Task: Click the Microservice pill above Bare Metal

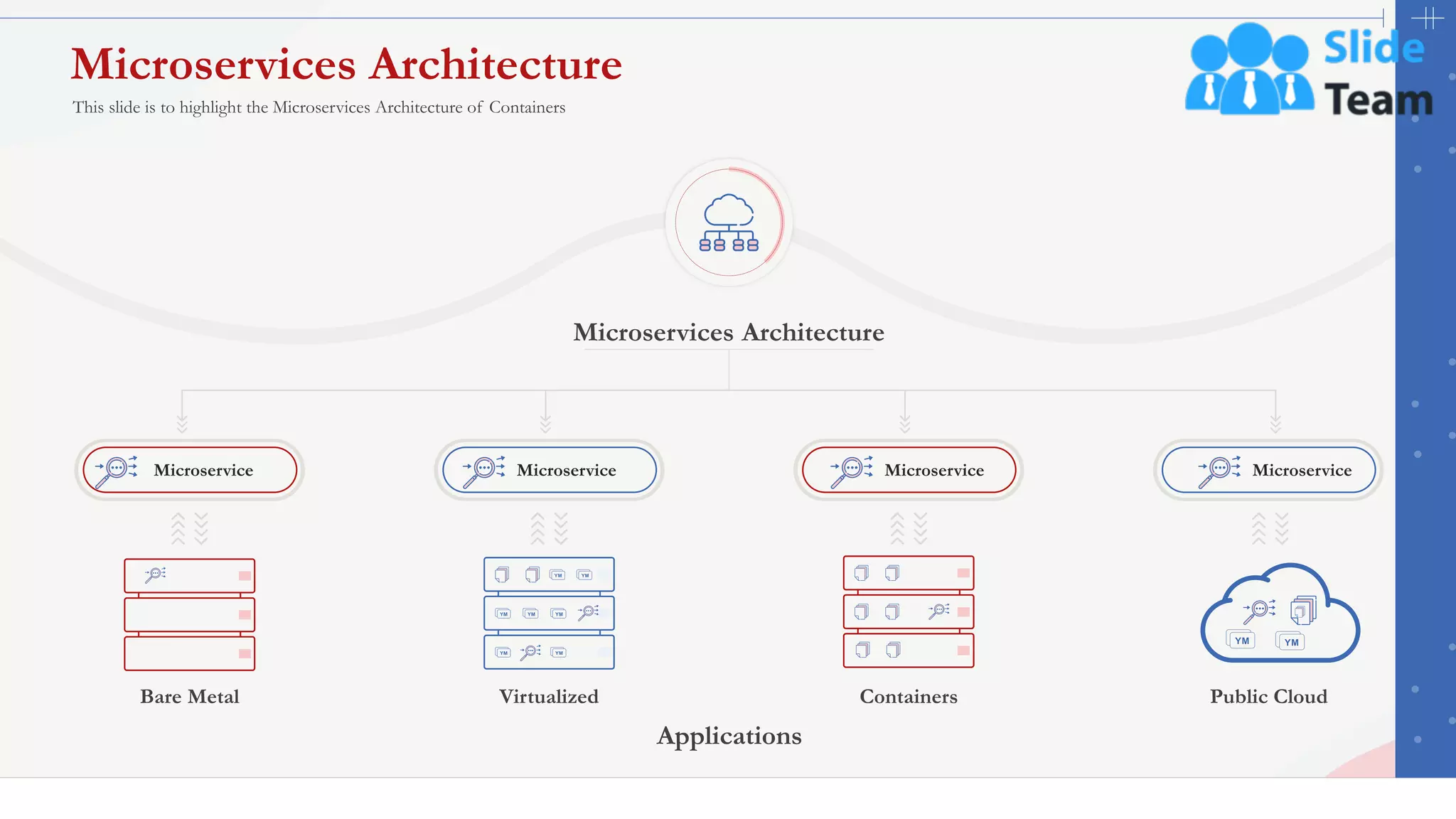Action: click(189, 470)
